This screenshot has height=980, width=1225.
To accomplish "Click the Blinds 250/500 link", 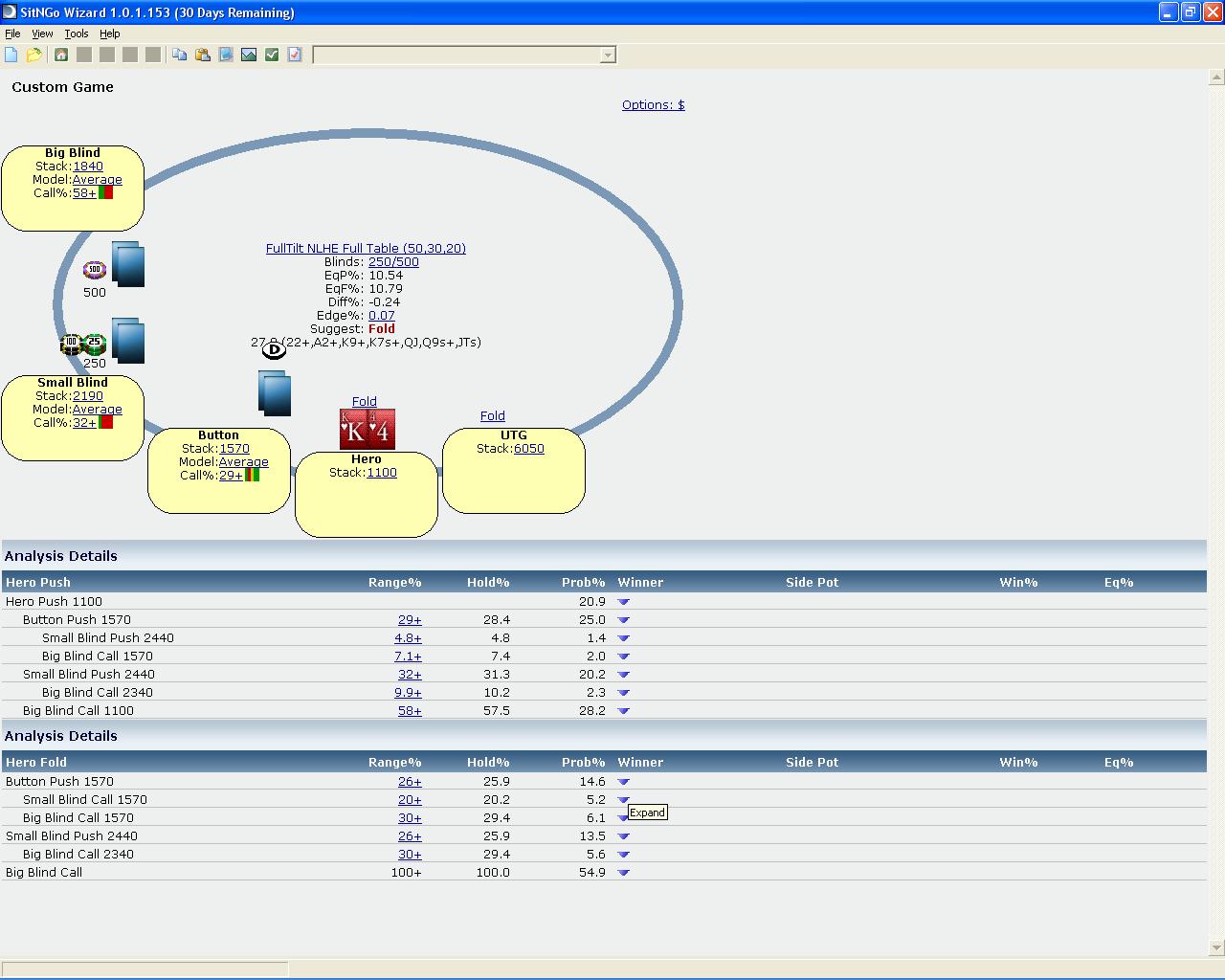I will pyautogui.click(x=393, y=261).
